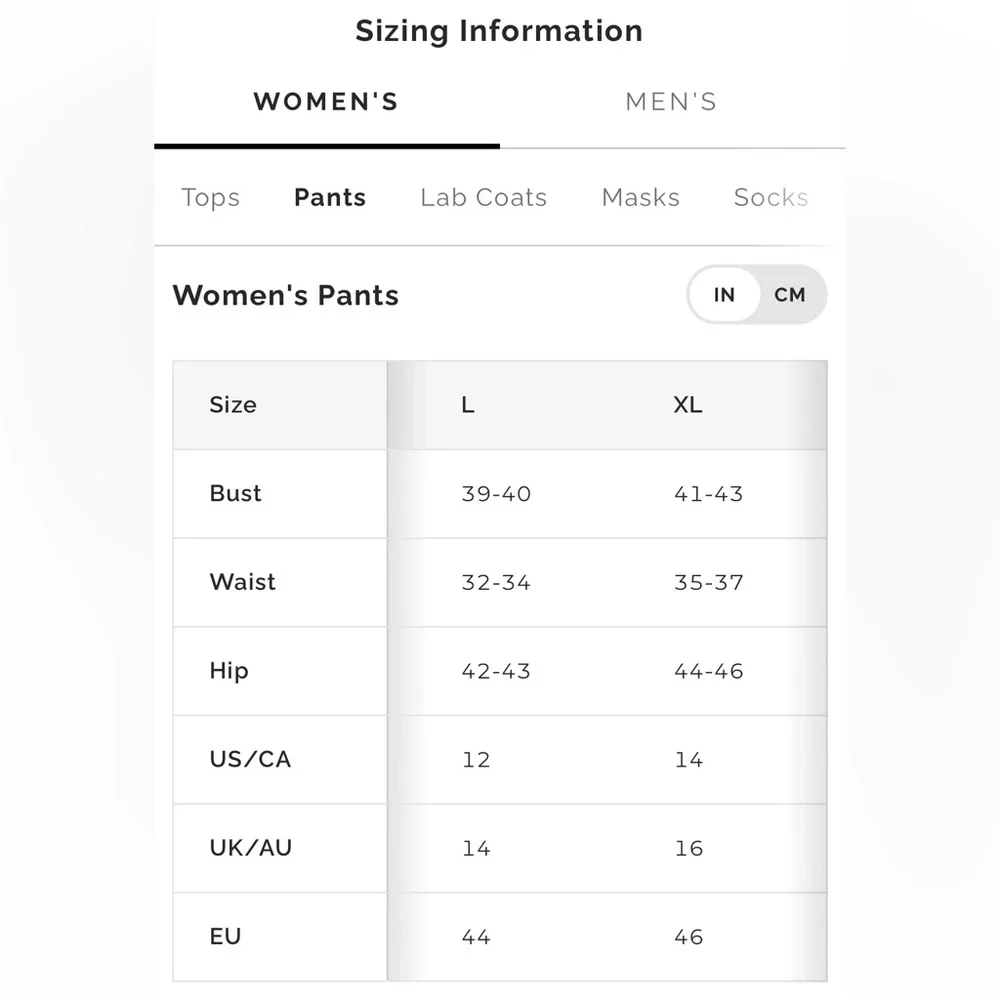1000x1000 pixels.
Task: Select the Pants category tab
Action: click(330, 198)
